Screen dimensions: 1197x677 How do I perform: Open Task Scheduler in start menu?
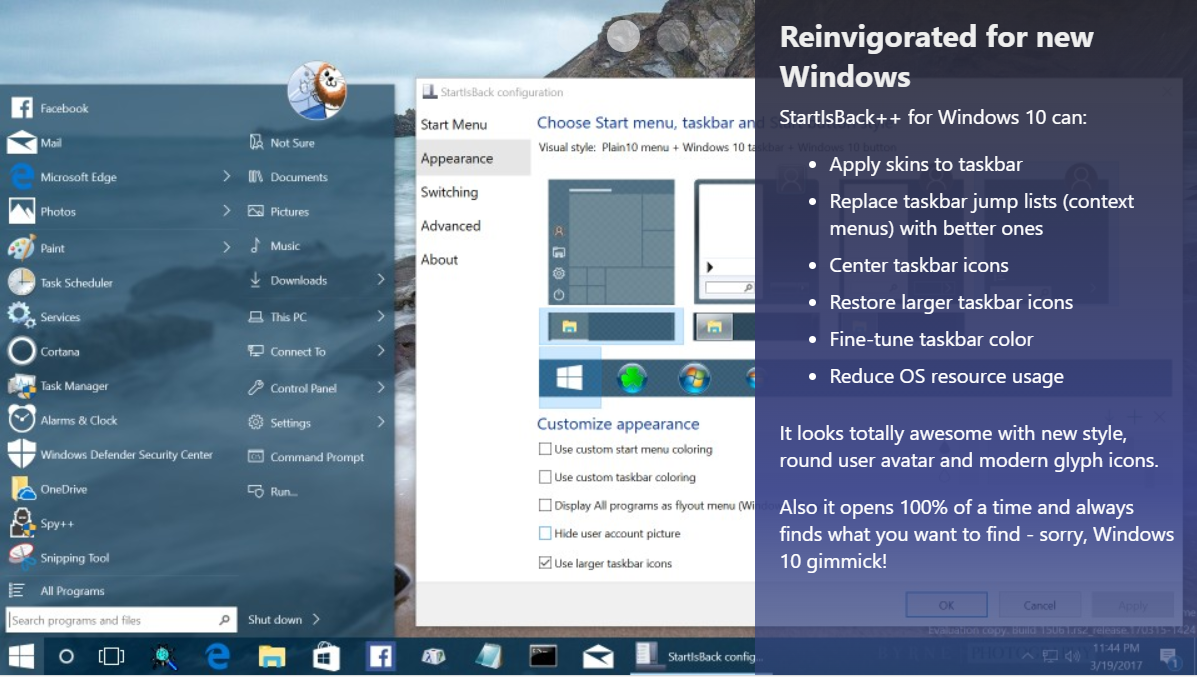pos(75,283)
